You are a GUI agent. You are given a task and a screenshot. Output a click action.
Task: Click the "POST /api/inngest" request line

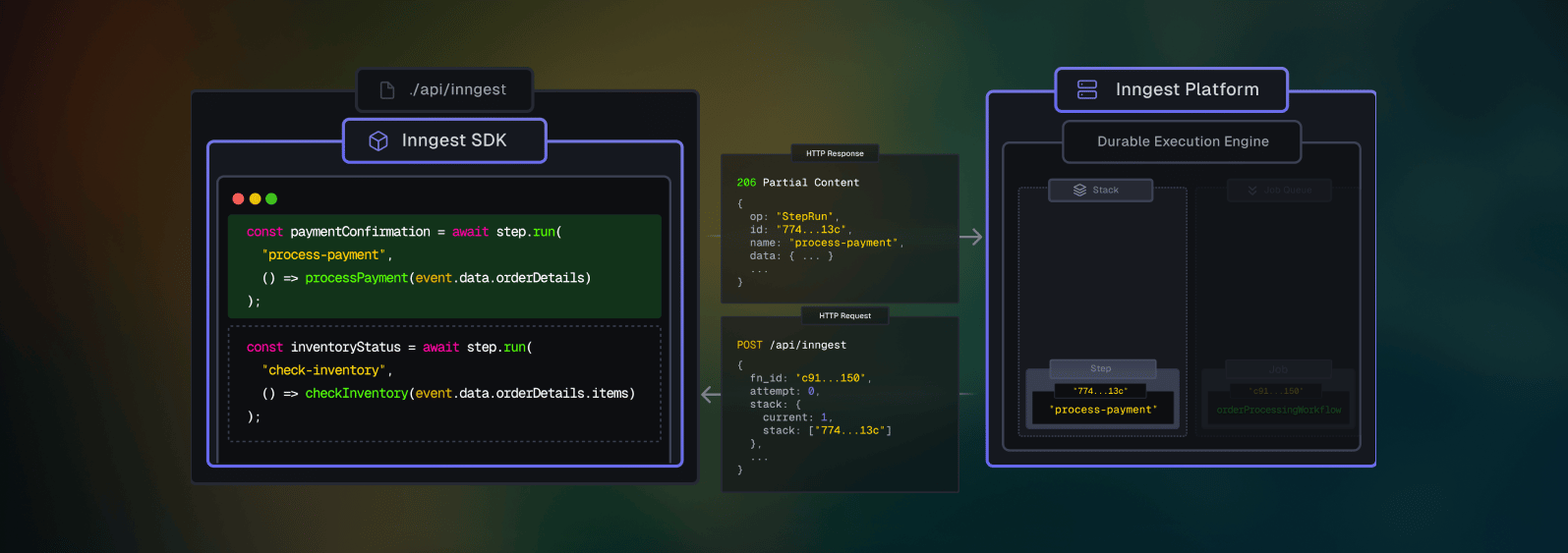791,345
